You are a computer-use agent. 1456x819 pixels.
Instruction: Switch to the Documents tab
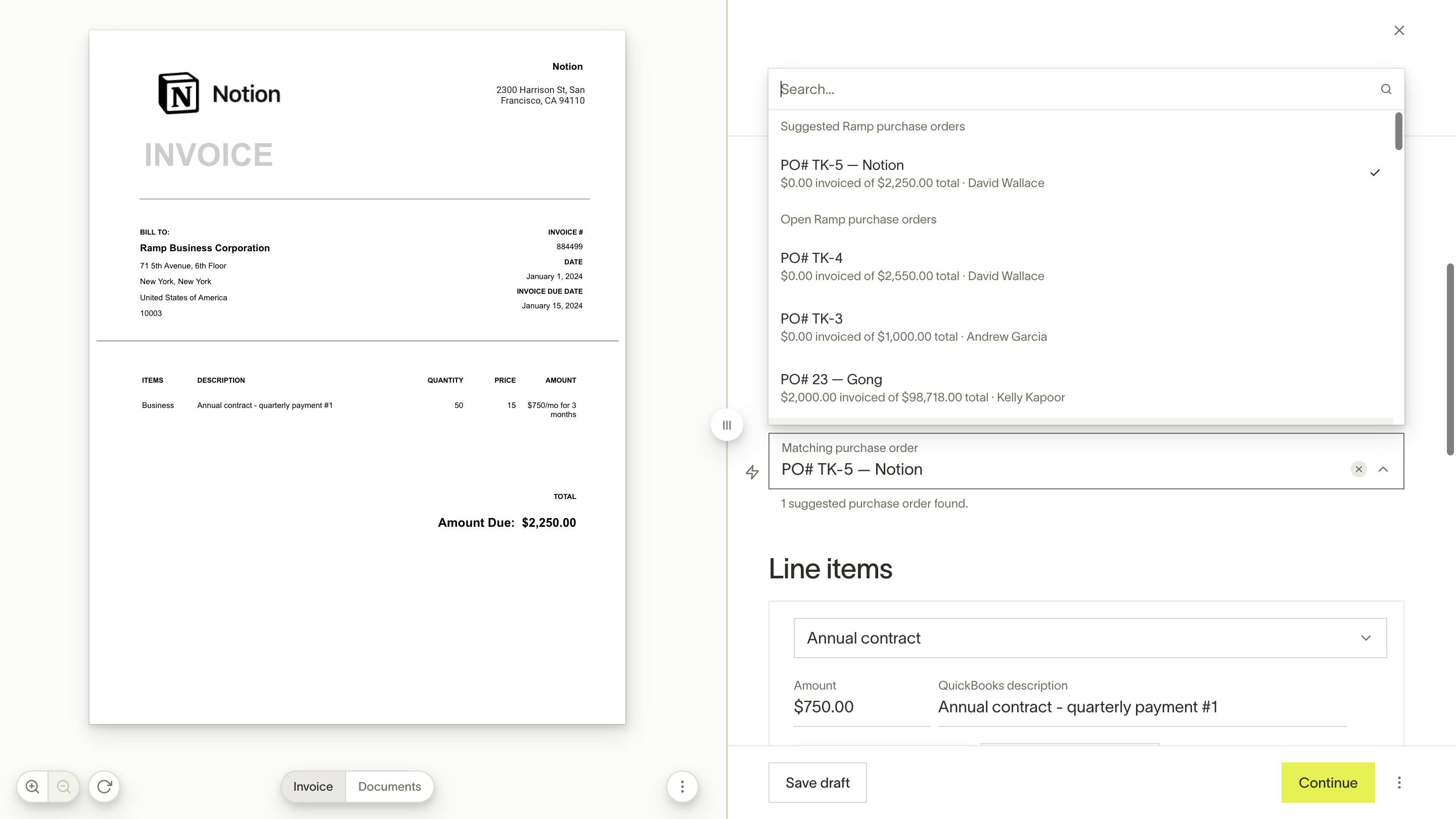coord(389,786)
